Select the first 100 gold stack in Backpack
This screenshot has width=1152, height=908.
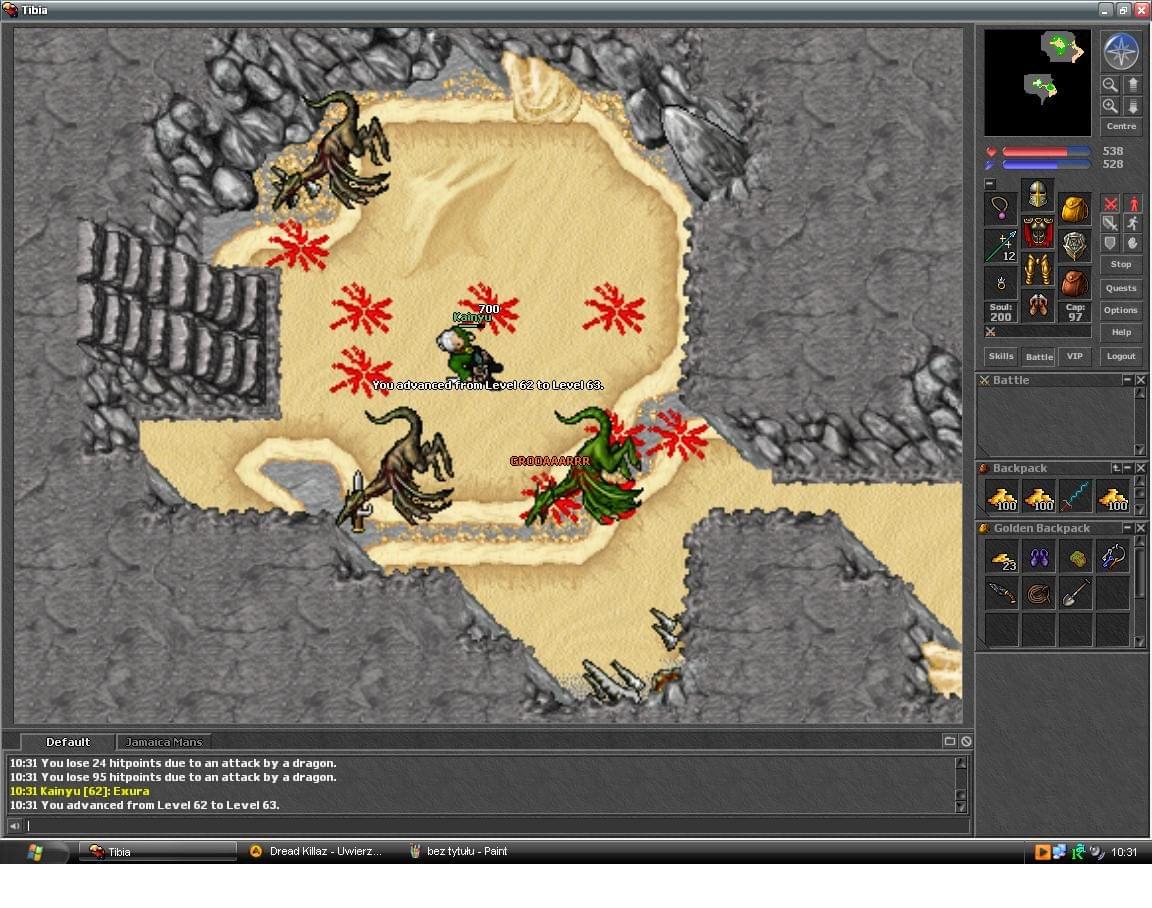point(1001,497)
